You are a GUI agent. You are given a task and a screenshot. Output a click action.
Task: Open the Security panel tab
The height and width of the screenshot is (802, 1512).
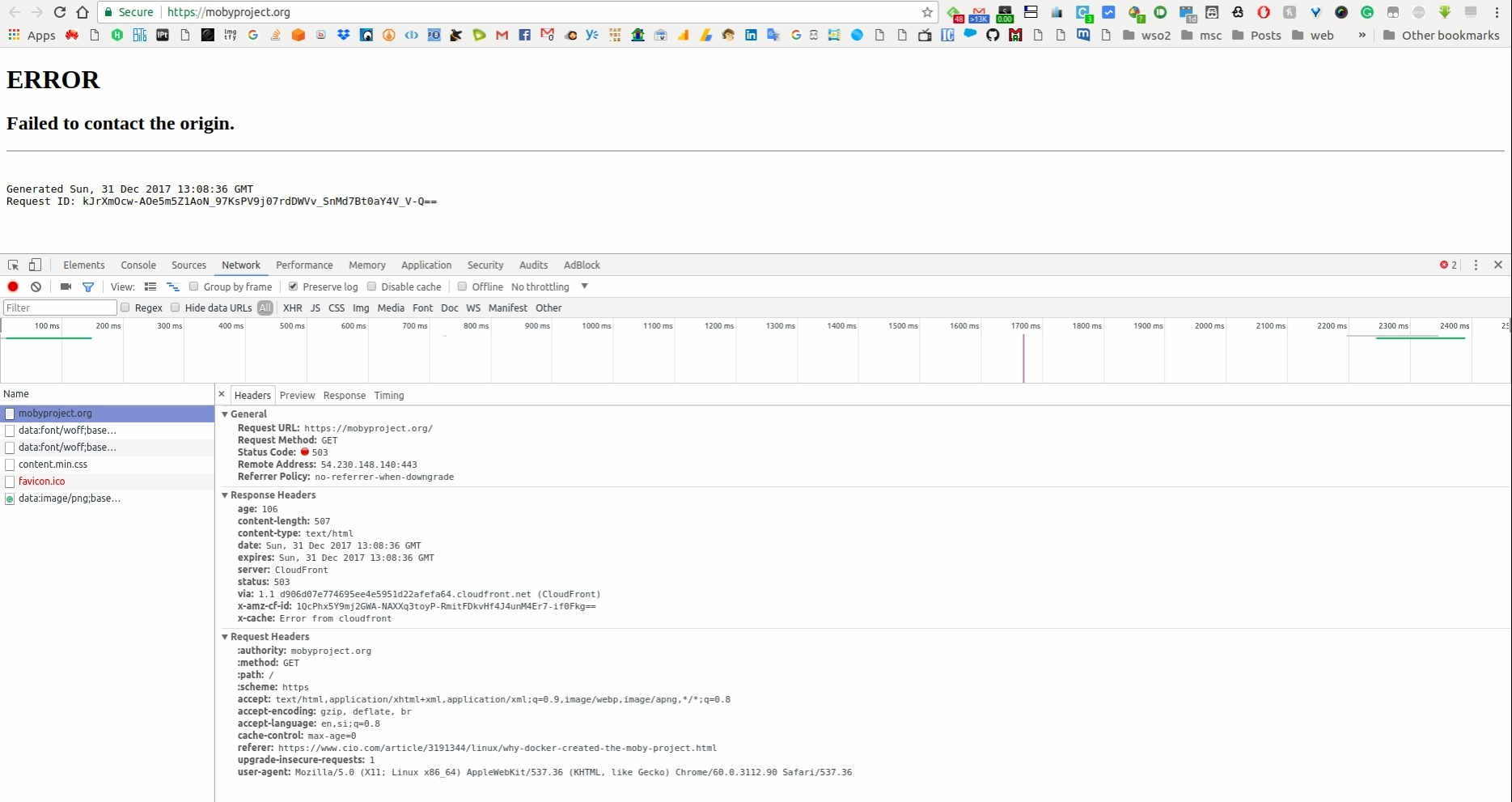(x=485, y=265)
